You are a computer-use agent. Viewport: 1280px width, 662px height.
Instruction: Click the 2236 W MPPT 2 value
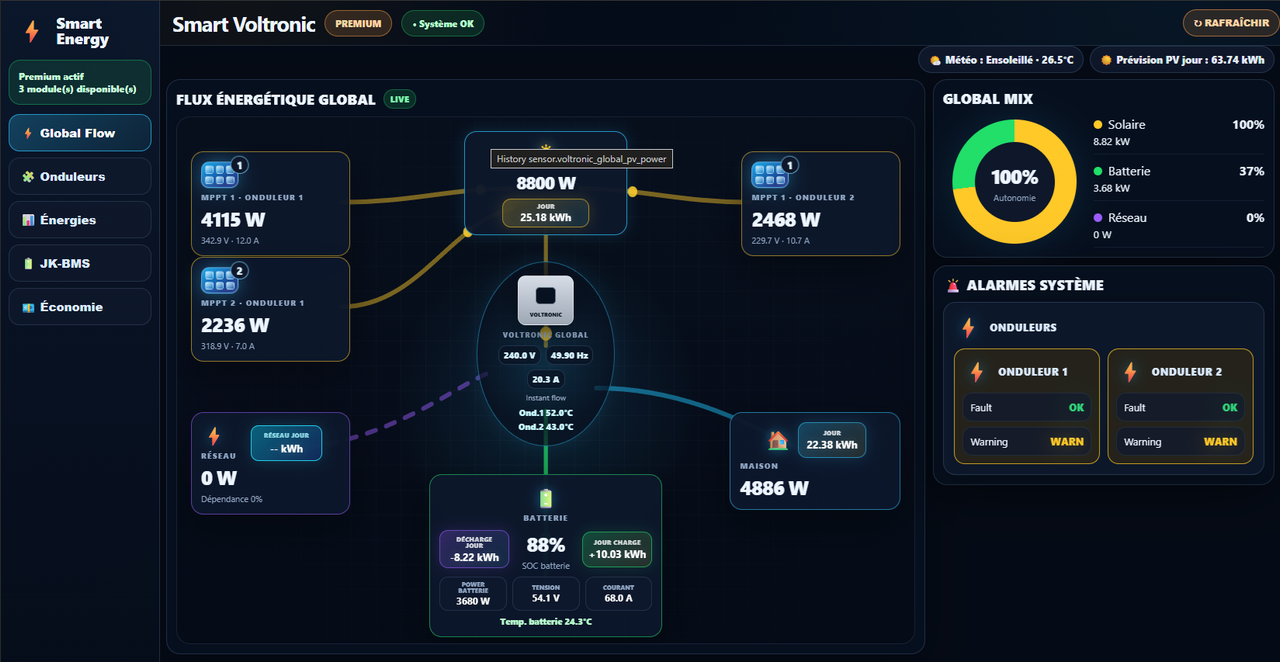pos(235,325)
